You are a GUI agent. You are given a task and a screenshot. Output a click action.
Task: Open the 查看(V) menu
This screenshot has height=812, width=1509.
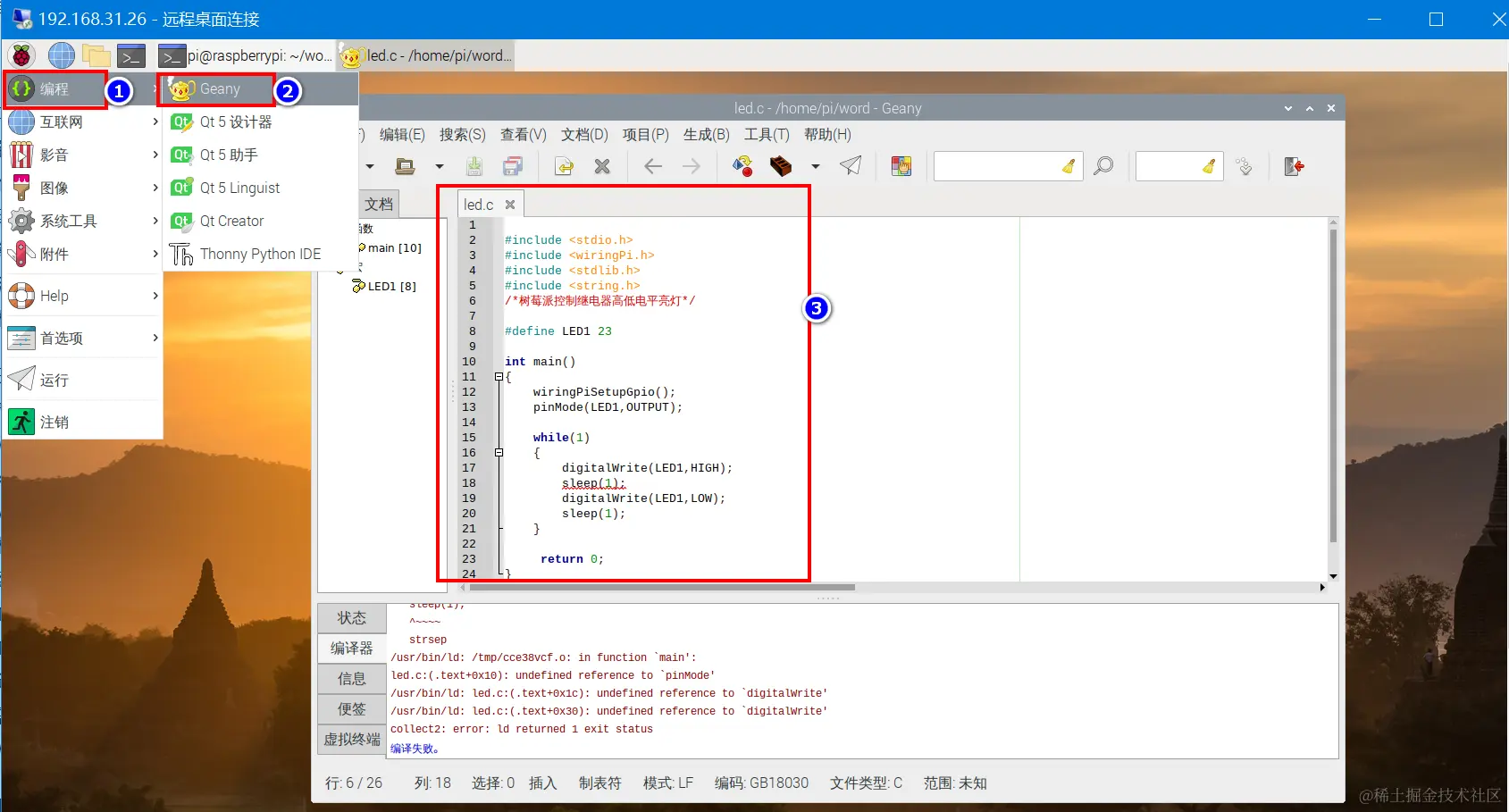point(523,135)
